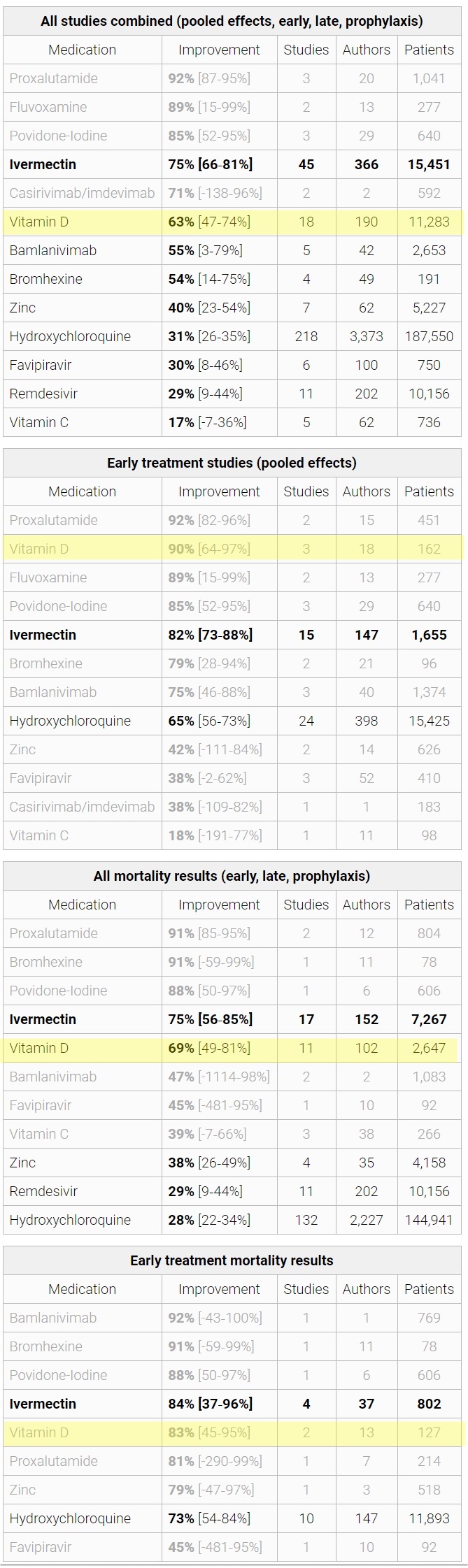Click the 'Early treatment mortality results' heading

232,1260
